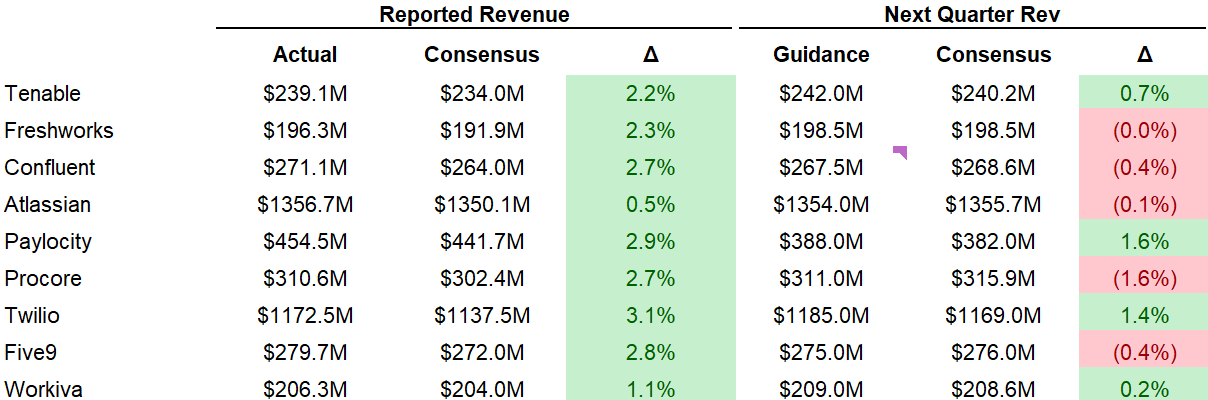Click Five9 actual revenue $279.7M
Image resolution: width=1208 pixels, height=400 pixels.
coord(305,352)
